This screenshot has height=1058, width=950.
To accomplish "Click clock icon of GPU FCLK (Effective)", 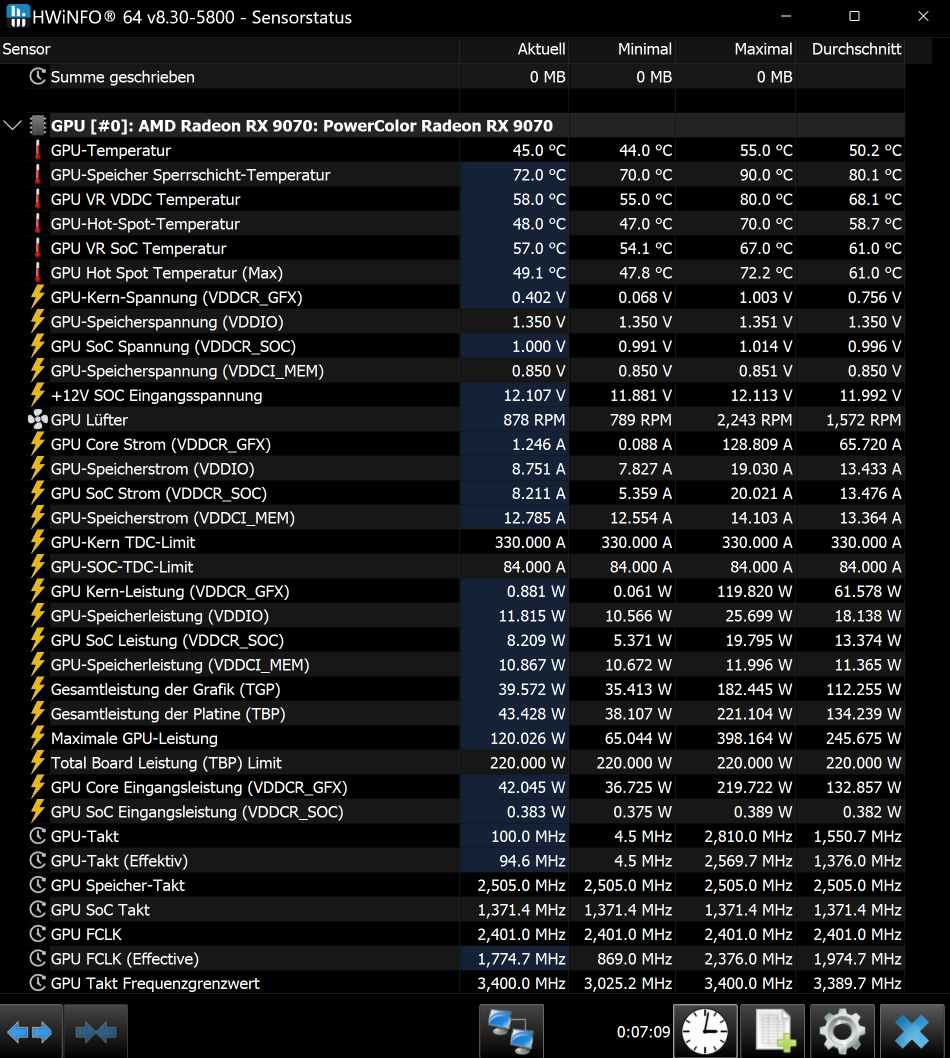I will coord(38,959).
